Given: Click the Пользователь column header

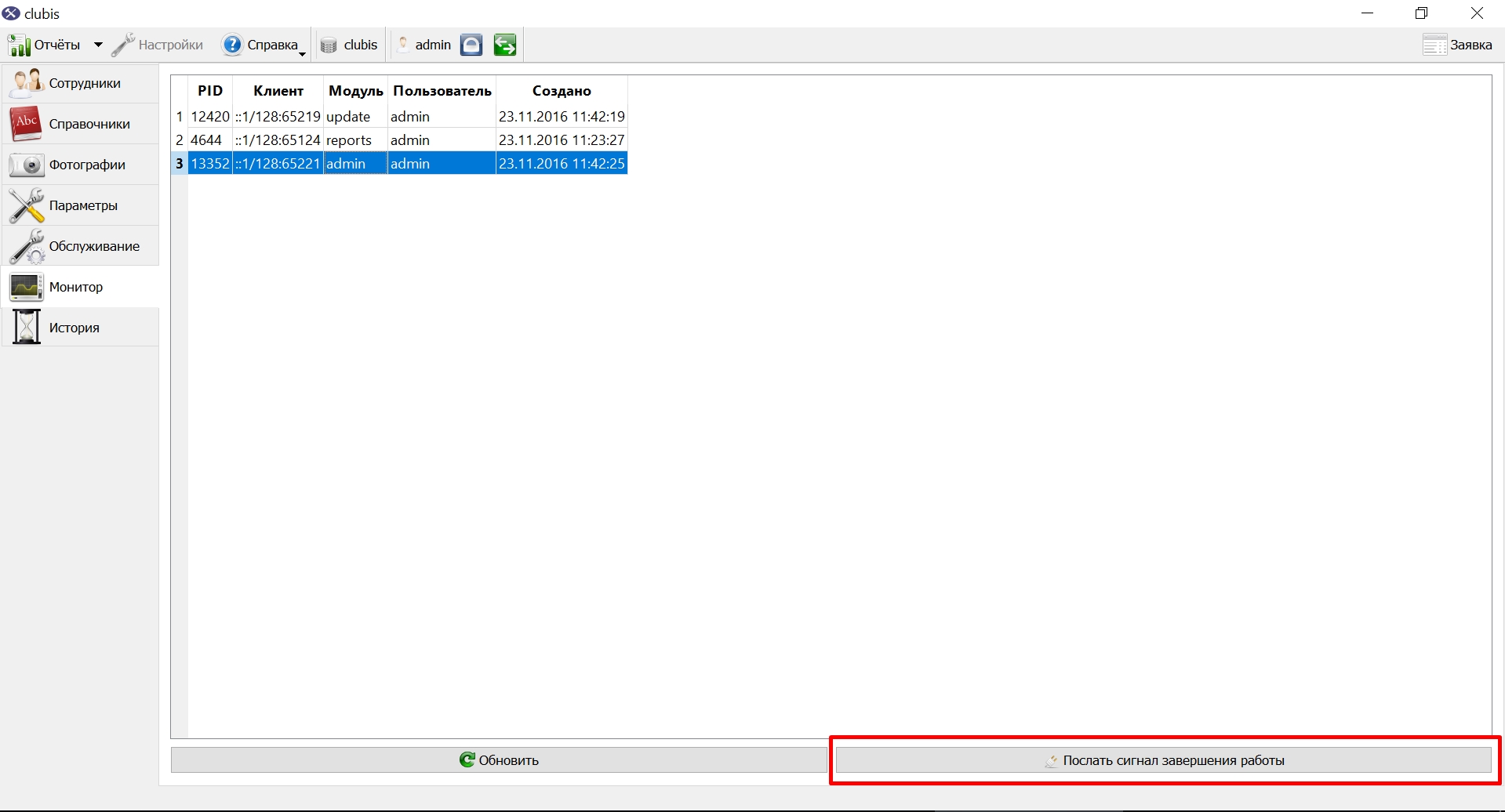Looking at the screenshot, I should point(442,91).
